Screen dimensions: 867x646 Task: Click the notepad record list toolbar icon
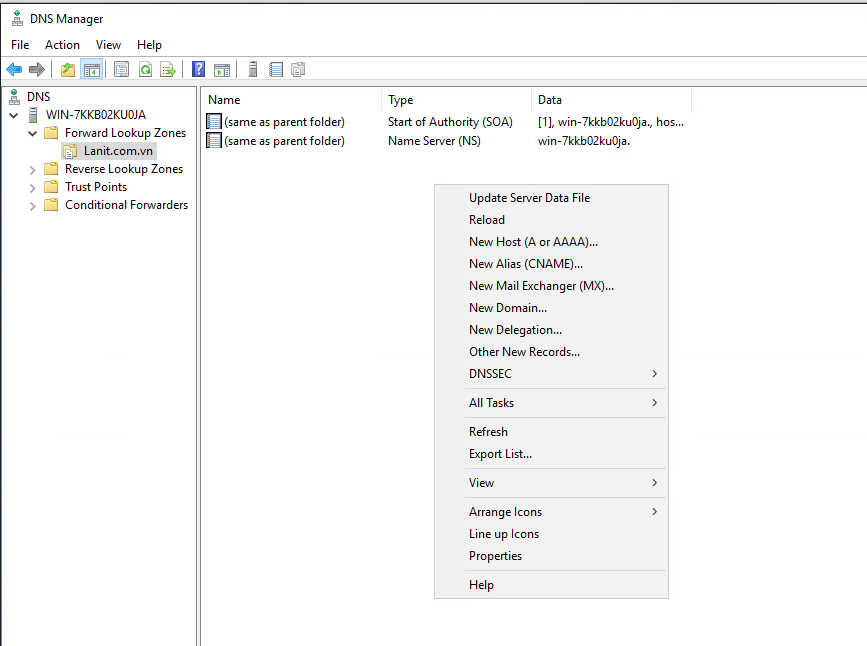pos(276,70)
